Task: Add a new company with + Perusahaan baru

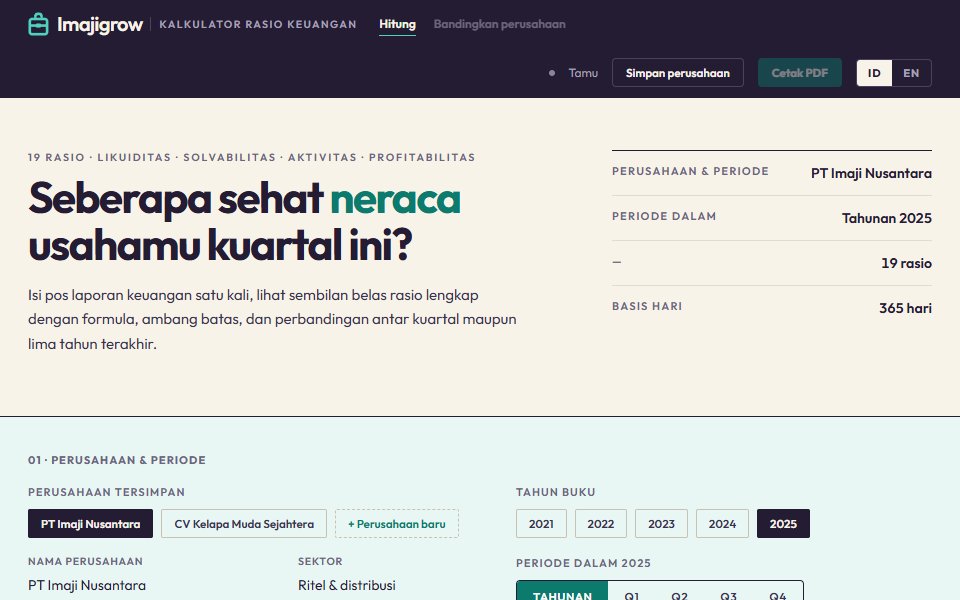Action: pos(397,523)
